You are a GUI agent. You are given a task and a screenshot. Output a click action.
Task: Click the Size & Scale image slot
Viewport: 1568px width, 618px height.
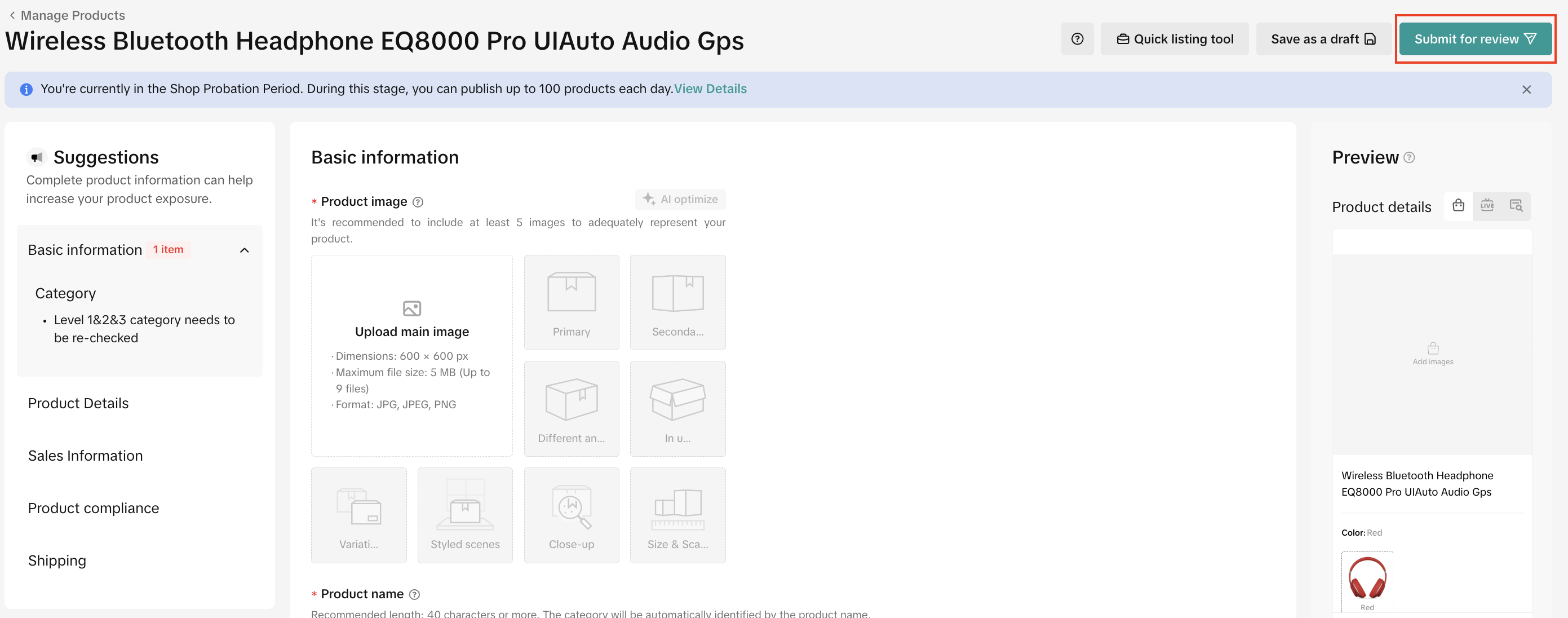pyautogui.click(x=677, y=515)
